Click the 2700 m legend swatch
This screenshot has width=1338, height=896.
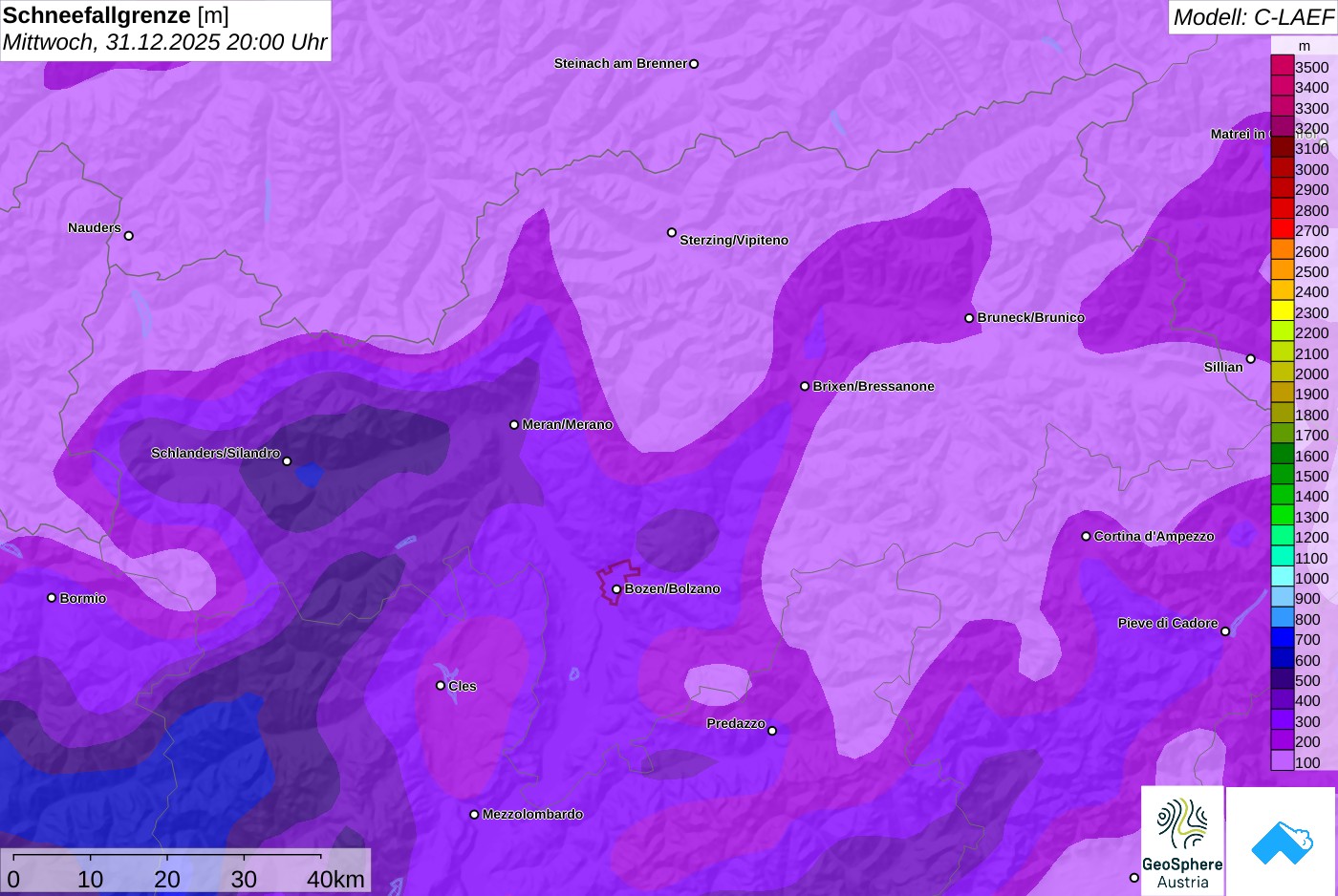click(x=1282, y=229)
